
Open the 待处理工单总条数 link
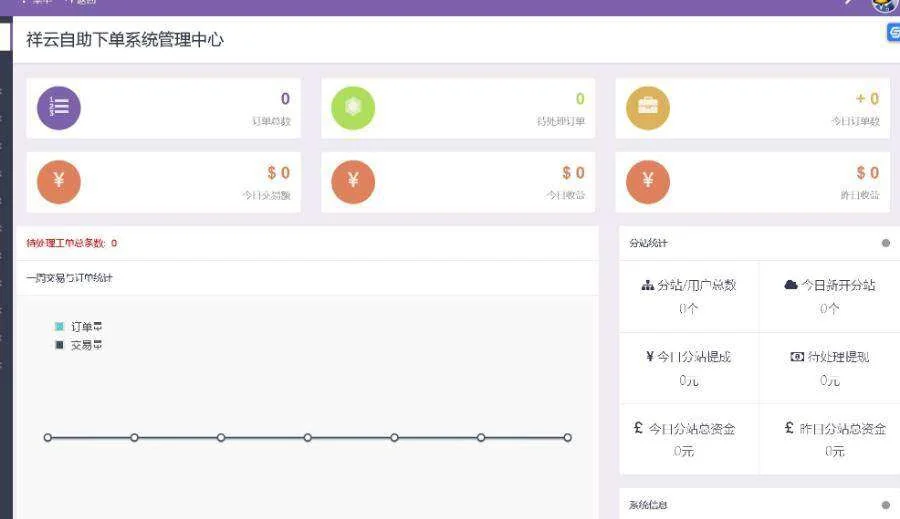click(x=71, y=243)
